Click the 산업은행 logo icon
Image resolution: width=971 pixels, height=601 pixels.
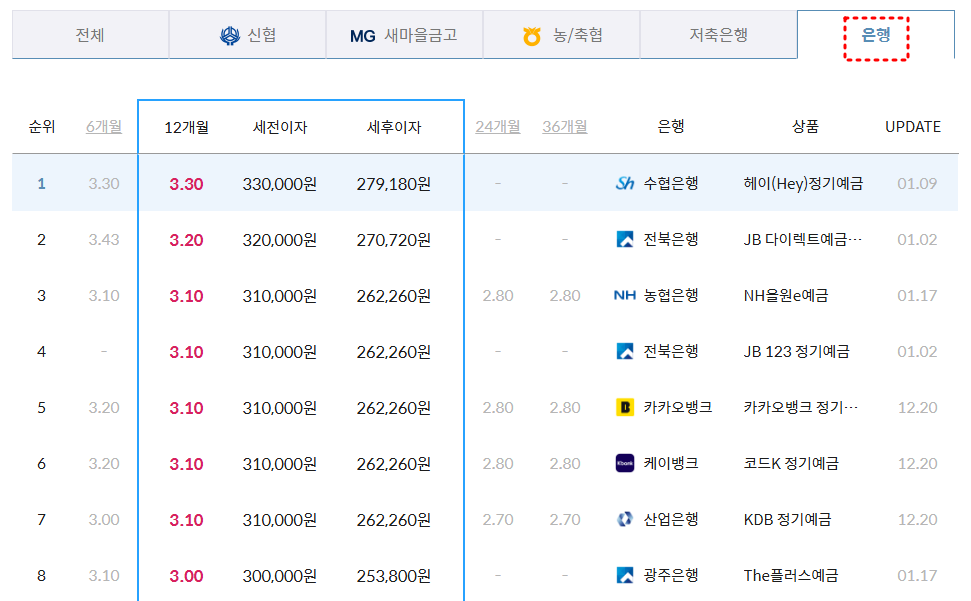(x=625, y=519)
